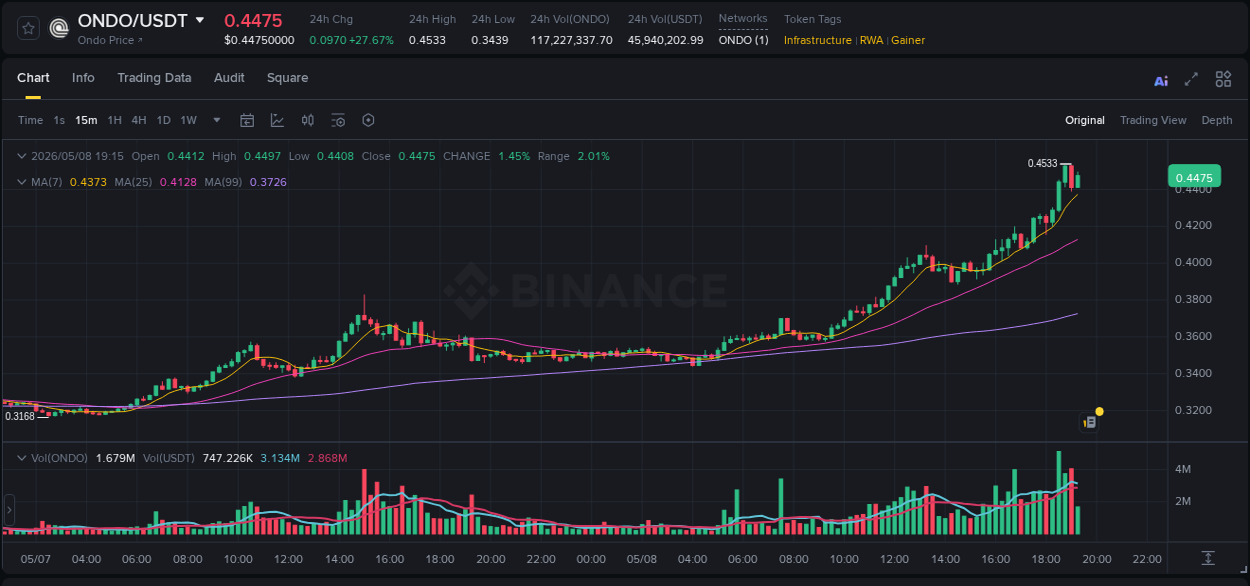
Task: Open the Trading Data tab
Action: (x=154, y=78)
